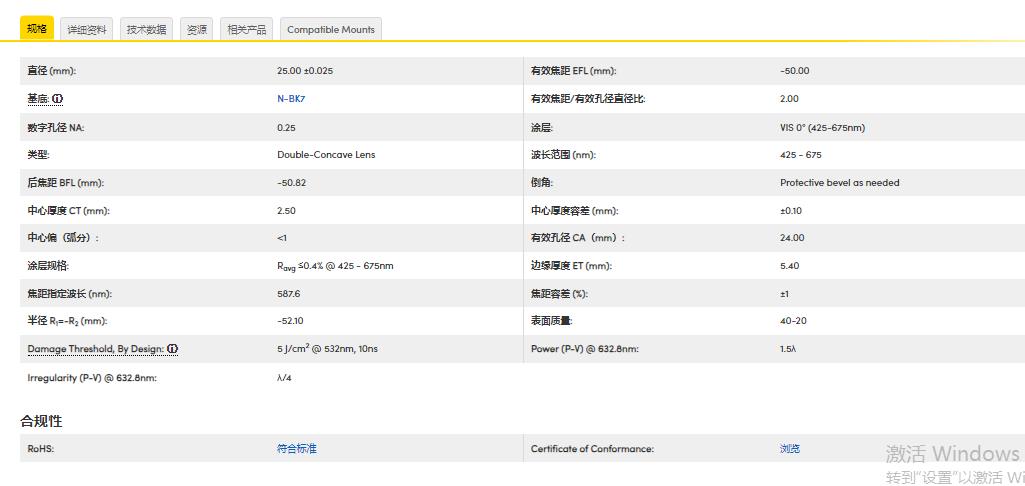
Task: Open the 符合标准 RoHS link
Action: (297, 449)
